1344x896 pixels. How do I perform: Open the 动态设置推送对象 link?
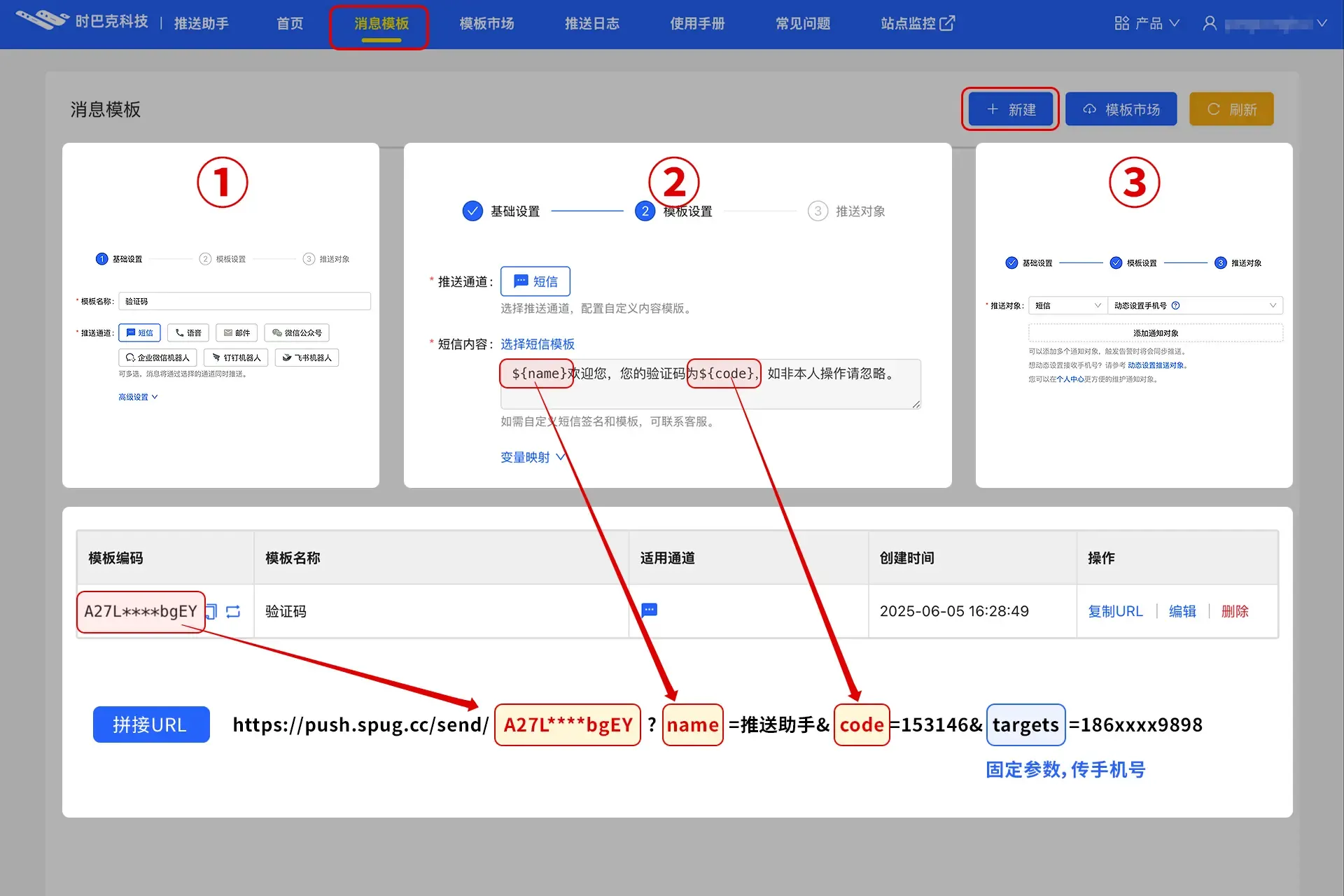point(1156,365)
